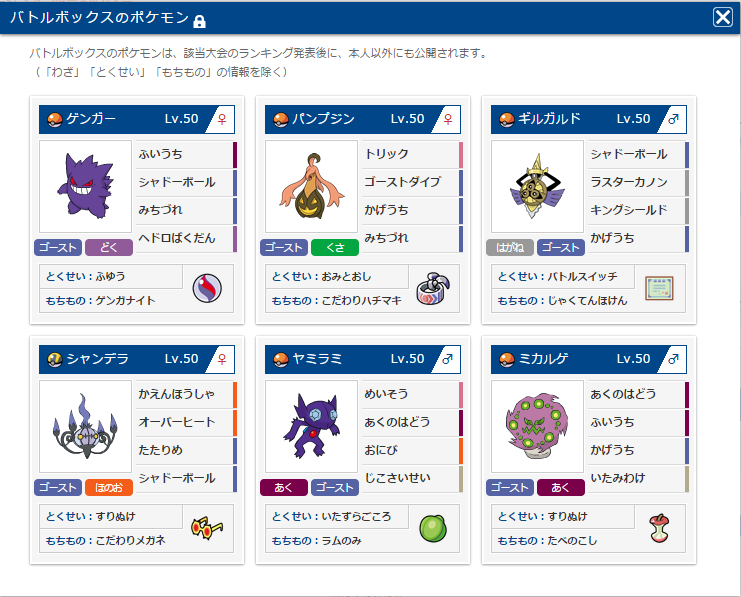Select the Gengar sprite thumbnail

click(86, 186)
